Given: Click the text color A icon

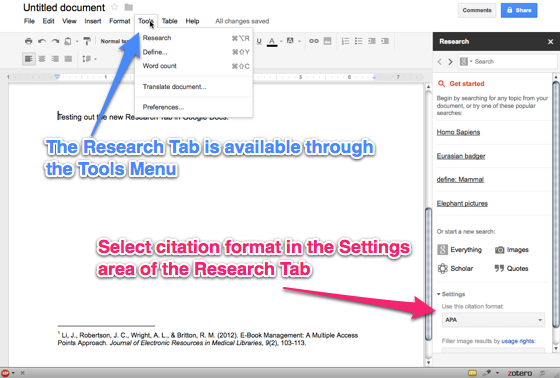Looking at the screenshot, I should [x=272, y=41].
